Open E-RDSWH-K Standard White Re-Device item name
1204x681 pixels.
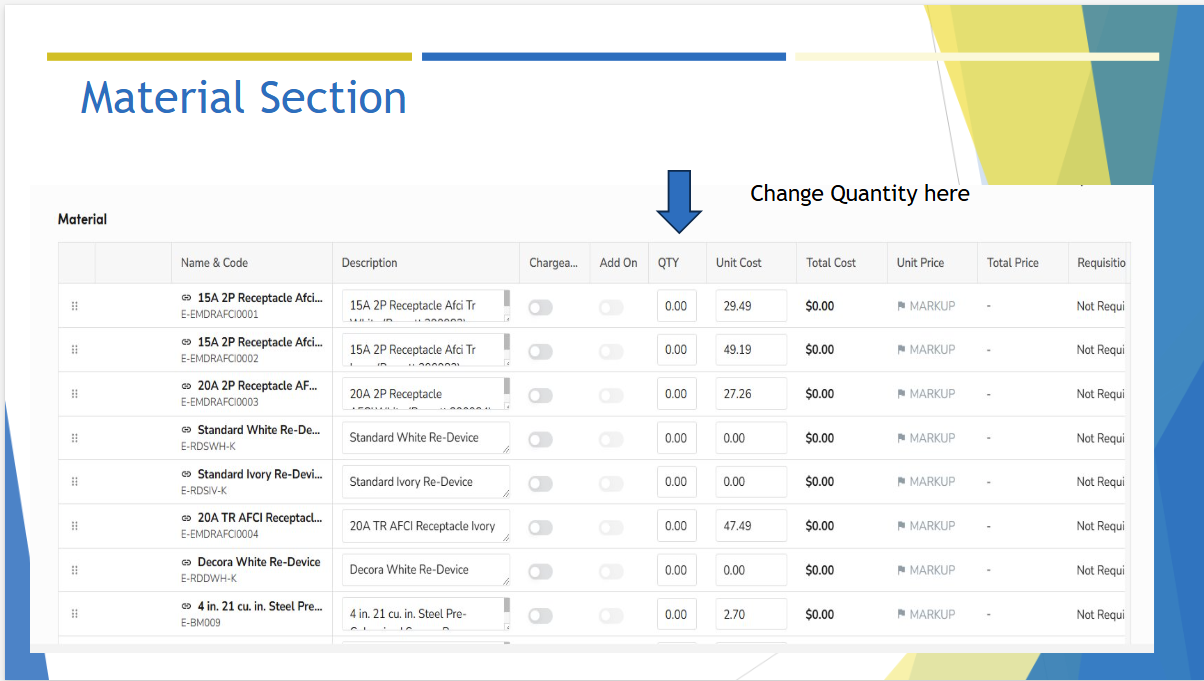tap(258, 430)
